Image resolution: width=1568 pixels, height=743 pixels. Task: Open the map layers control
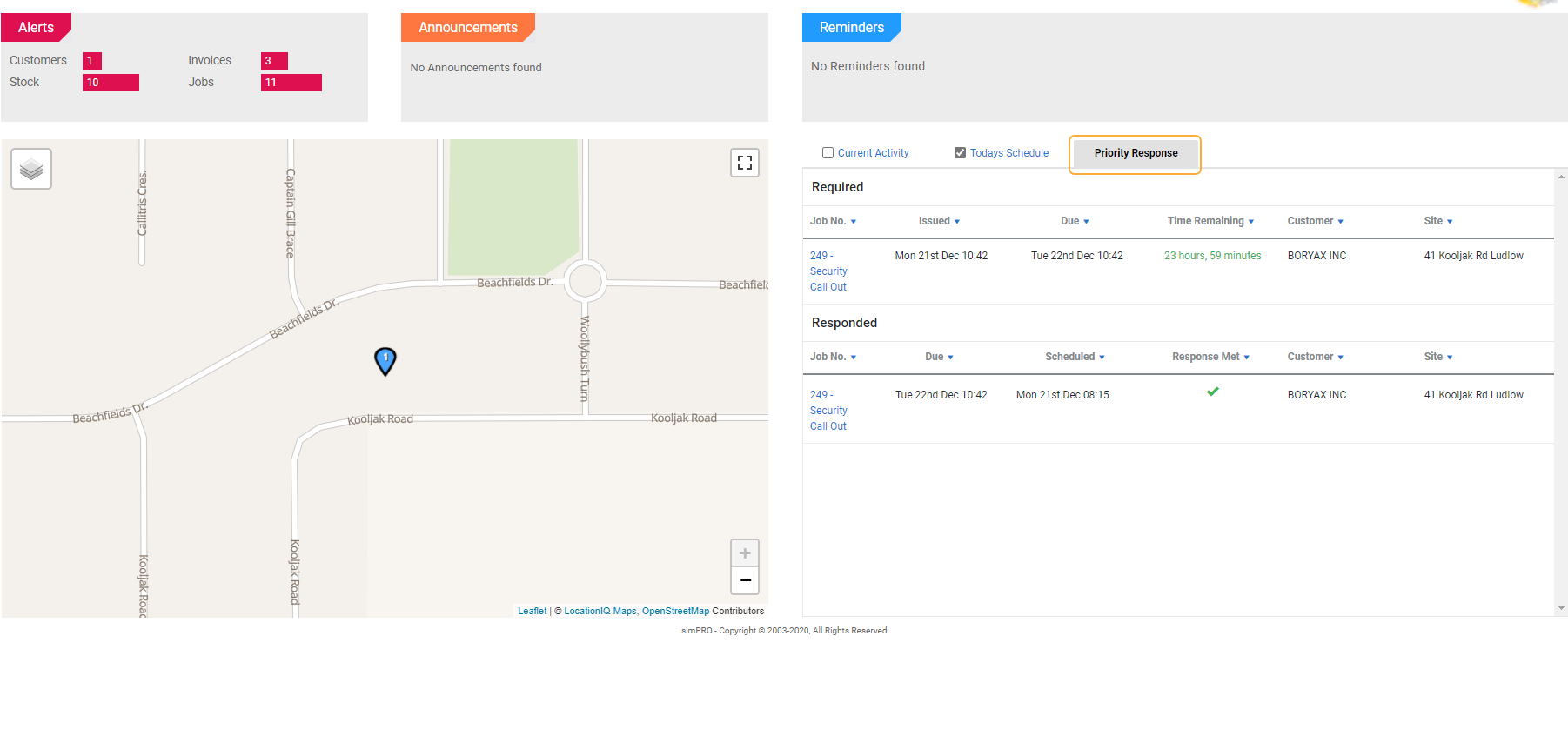pos(31,169)
